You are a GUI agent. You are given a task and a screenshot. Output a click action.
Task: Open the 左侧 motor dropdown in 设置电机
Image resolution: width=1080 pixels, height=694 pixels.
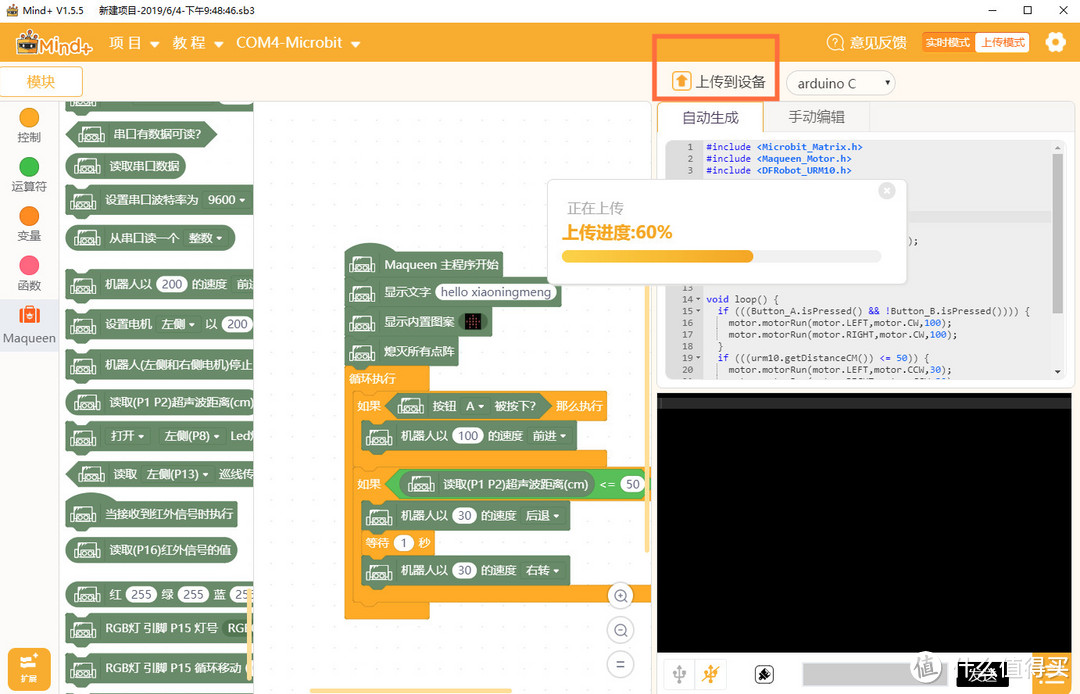(x=178, y=324)
